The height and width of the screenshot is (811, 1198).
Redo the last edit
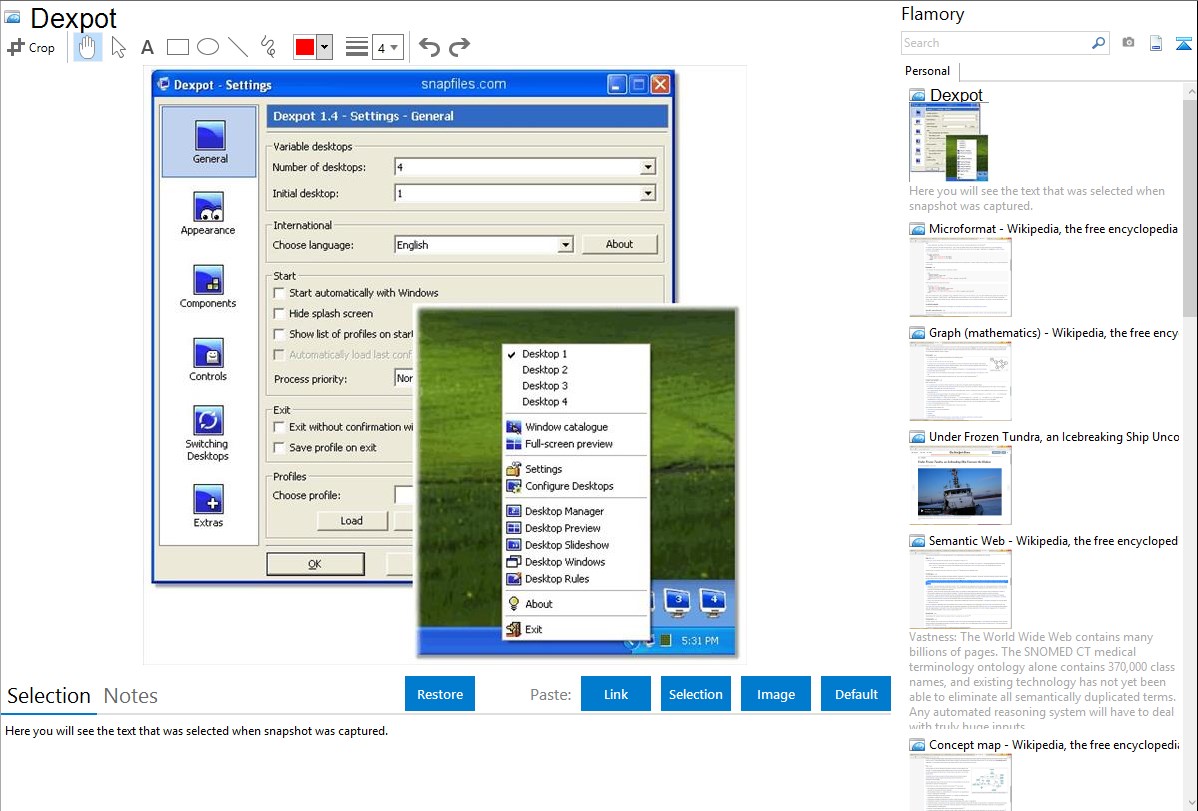pyautogui.click(x=459, y=47)
